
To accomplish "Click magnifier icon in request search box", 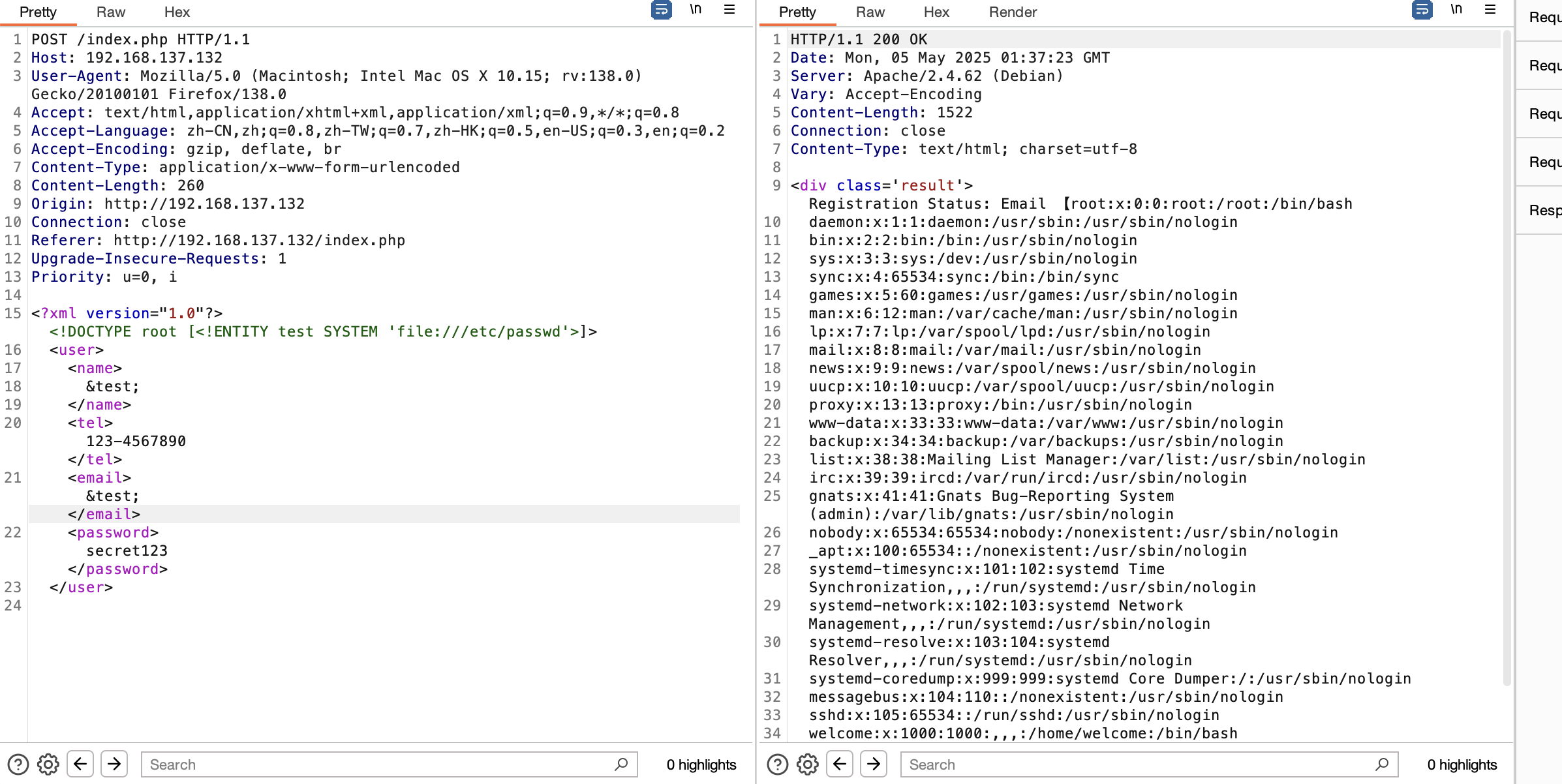I will pos(621,764).
